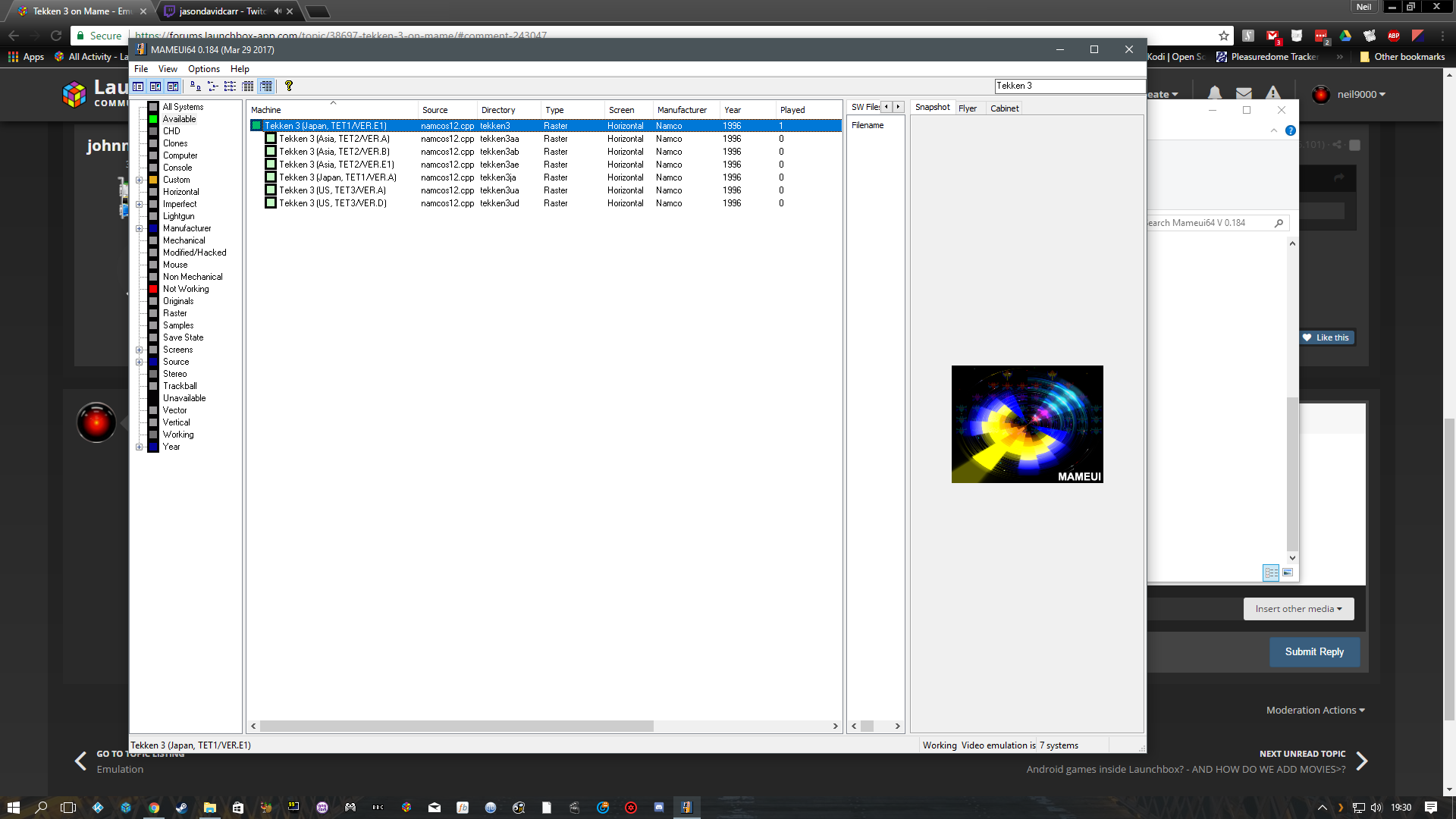
Task: Click the Windows Start button
Action: tap(14, 808)
